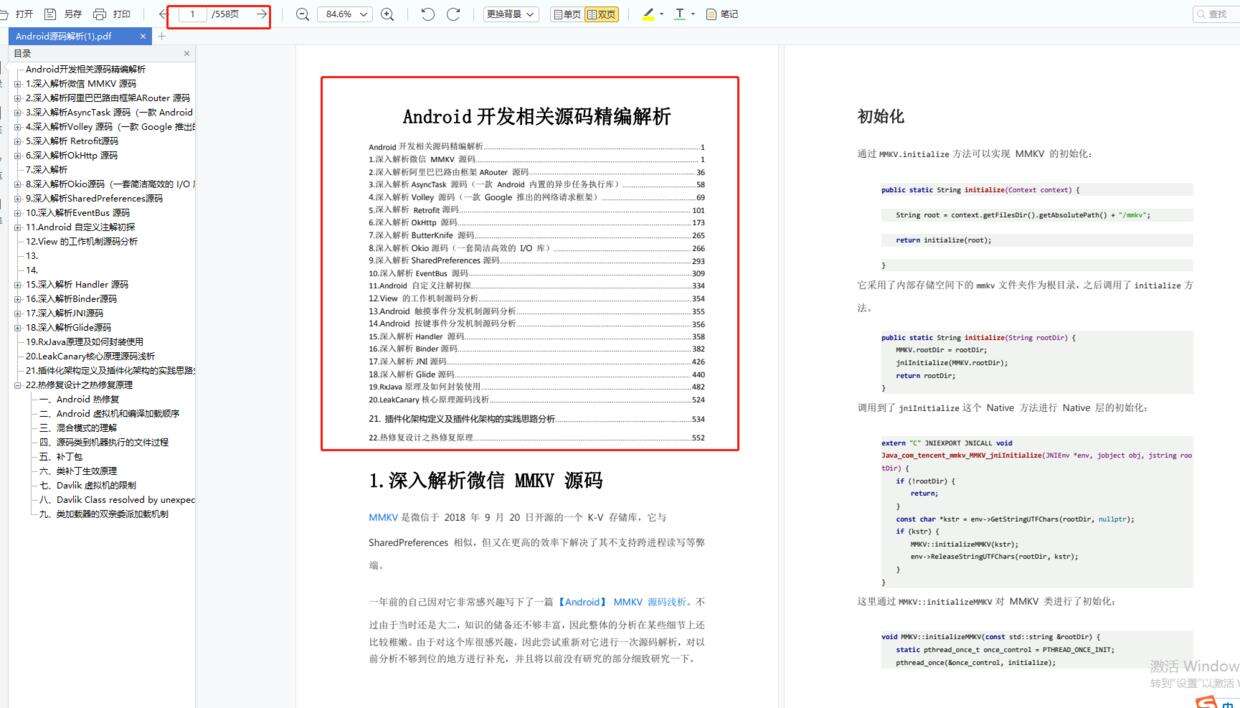Select 六、类补丁生效原理 sub-entry
Image resolution: width=1240 pixels, height=708 pixels.
coord(78,471)
